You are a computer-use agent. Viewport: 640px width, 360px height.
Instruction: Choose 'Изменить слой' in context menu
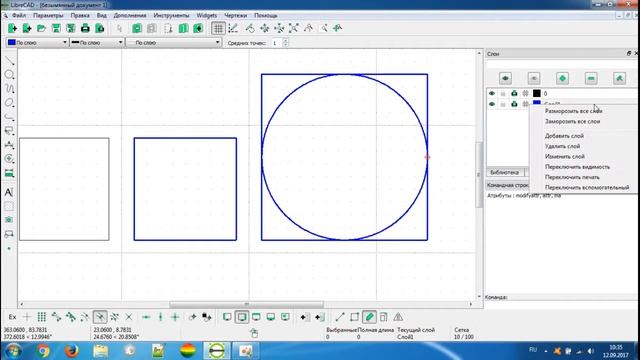(564, 156)
